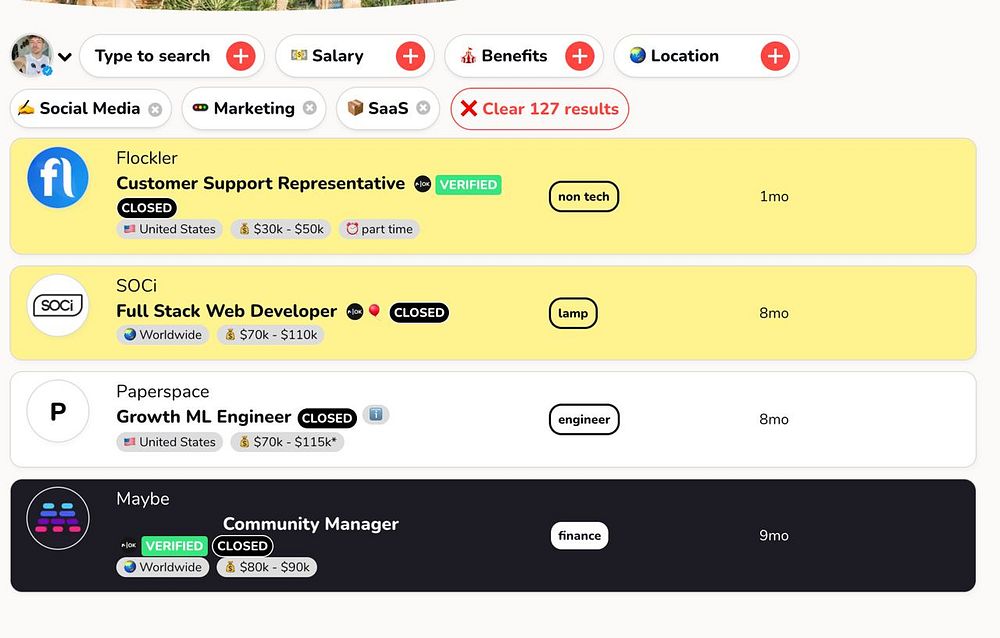Click SOCi company name

click(136, 286)
